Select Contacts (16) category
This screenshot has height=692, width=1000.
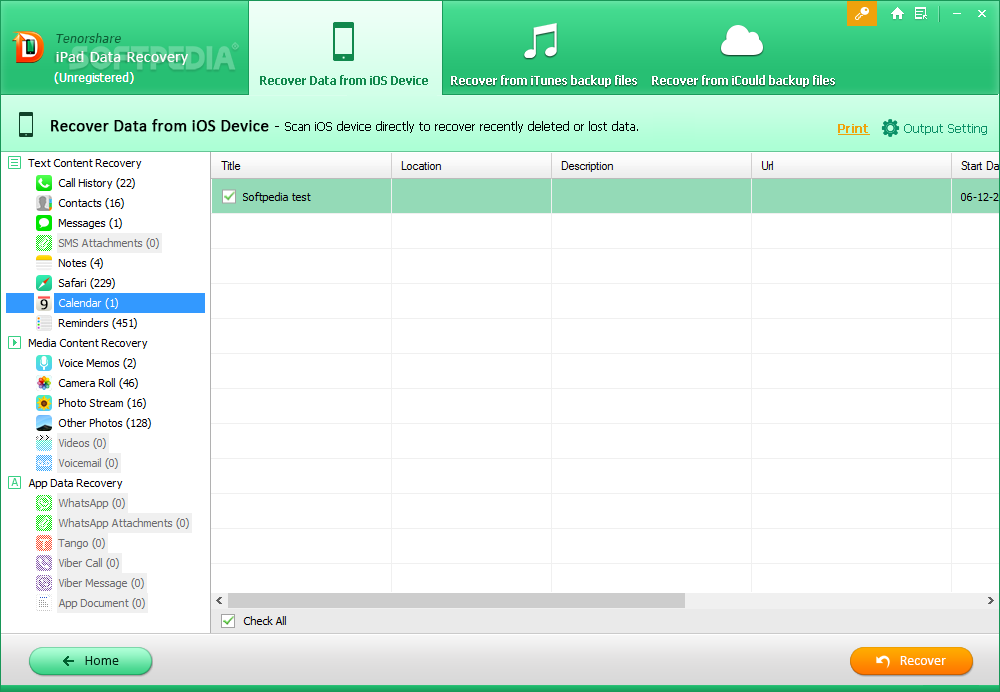(x=91, y=203)
